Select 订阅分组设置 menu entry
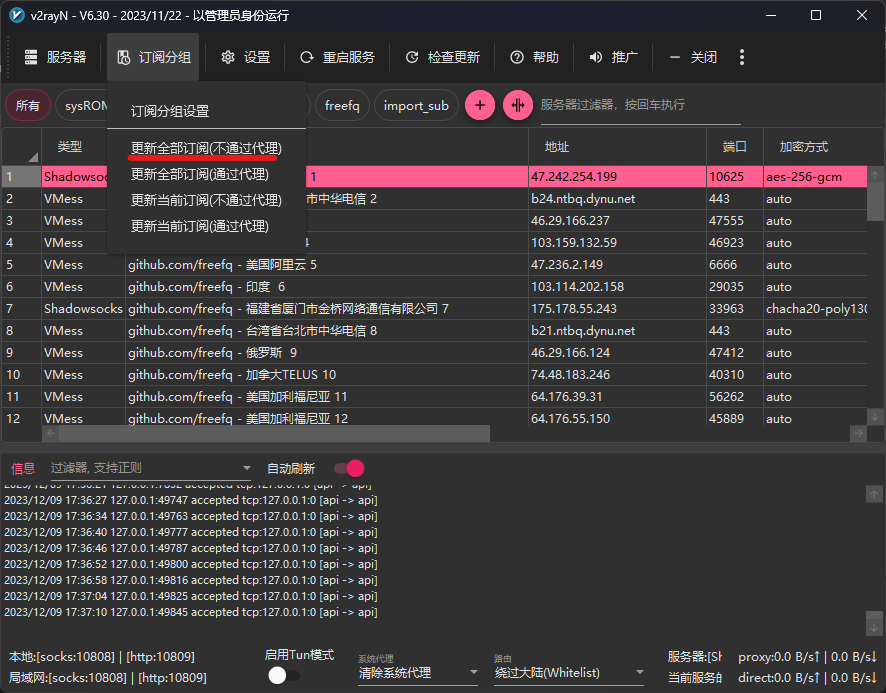The height and width of the screenshot is (693, 886). (x=170, y=111)
